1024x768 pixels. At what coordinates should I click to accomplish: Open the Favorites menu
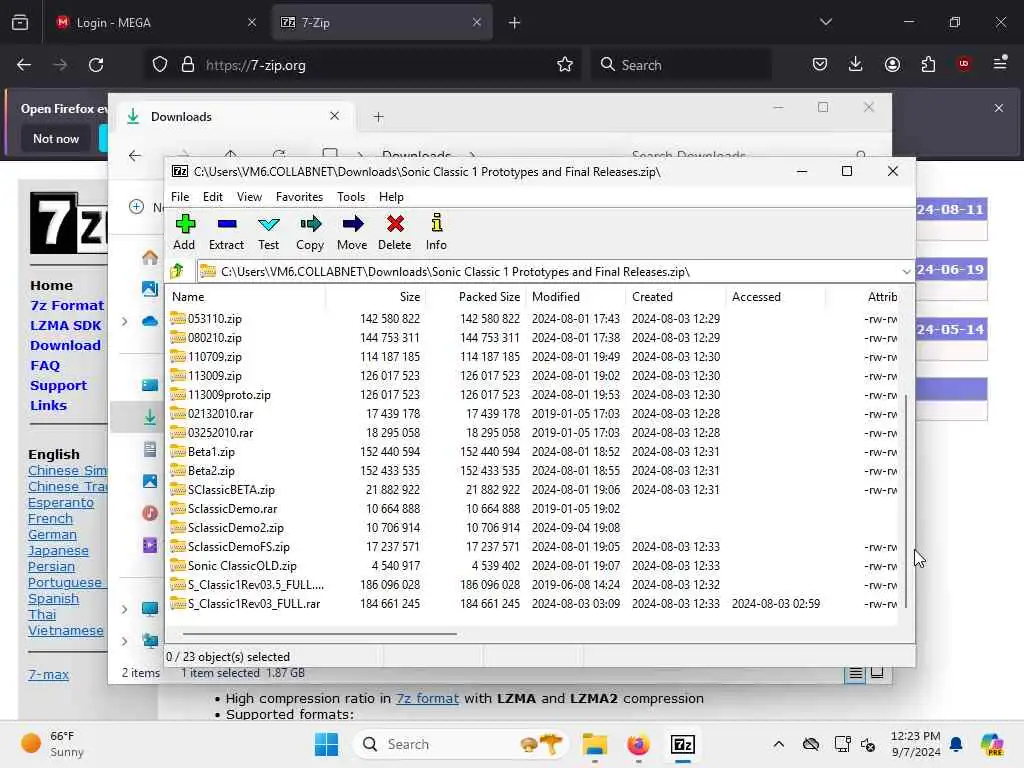[x=299, y=197]
